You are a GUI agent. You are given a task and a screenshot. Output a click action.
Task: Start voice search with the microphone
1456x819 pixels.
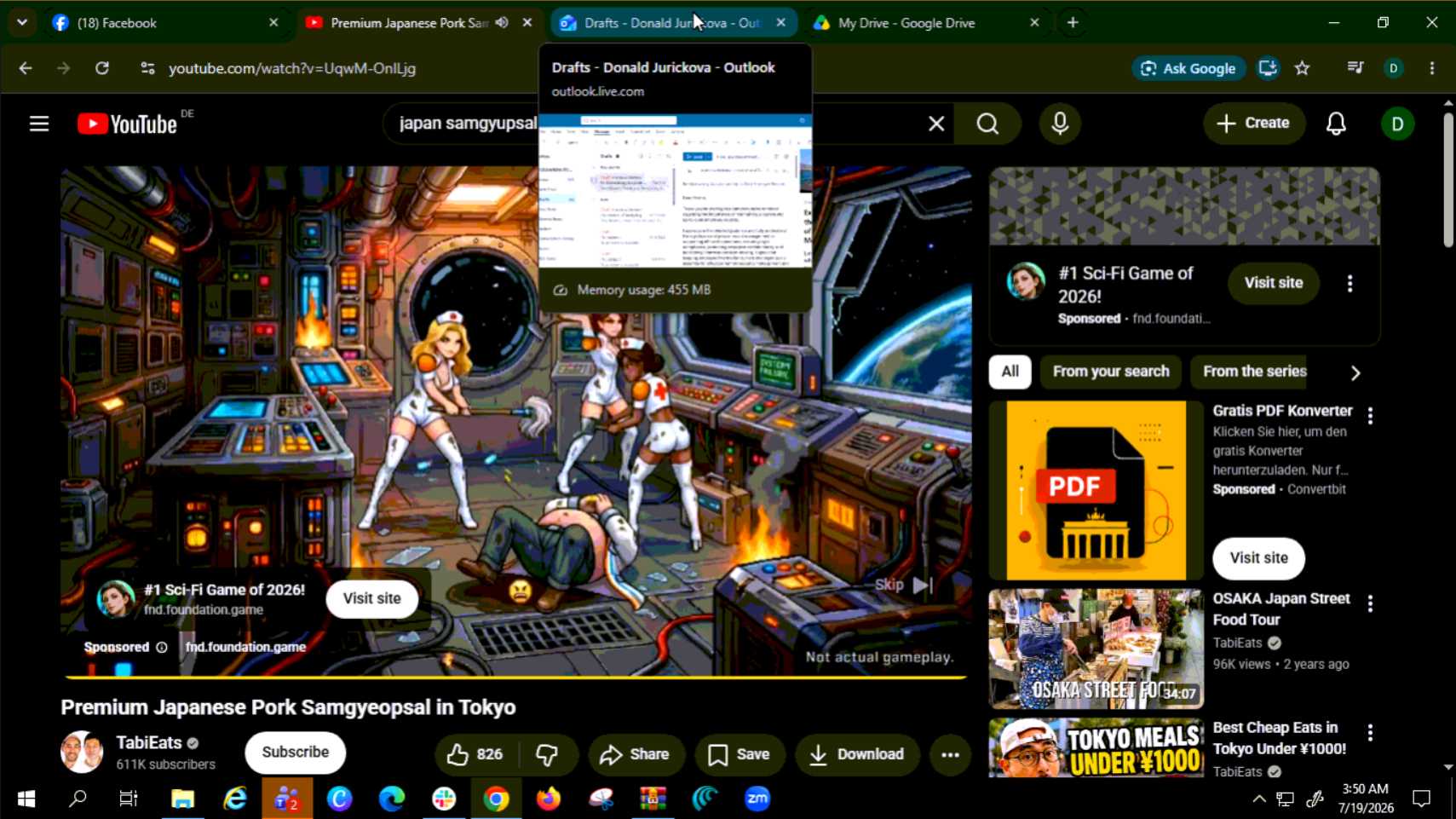[1060, 124]
